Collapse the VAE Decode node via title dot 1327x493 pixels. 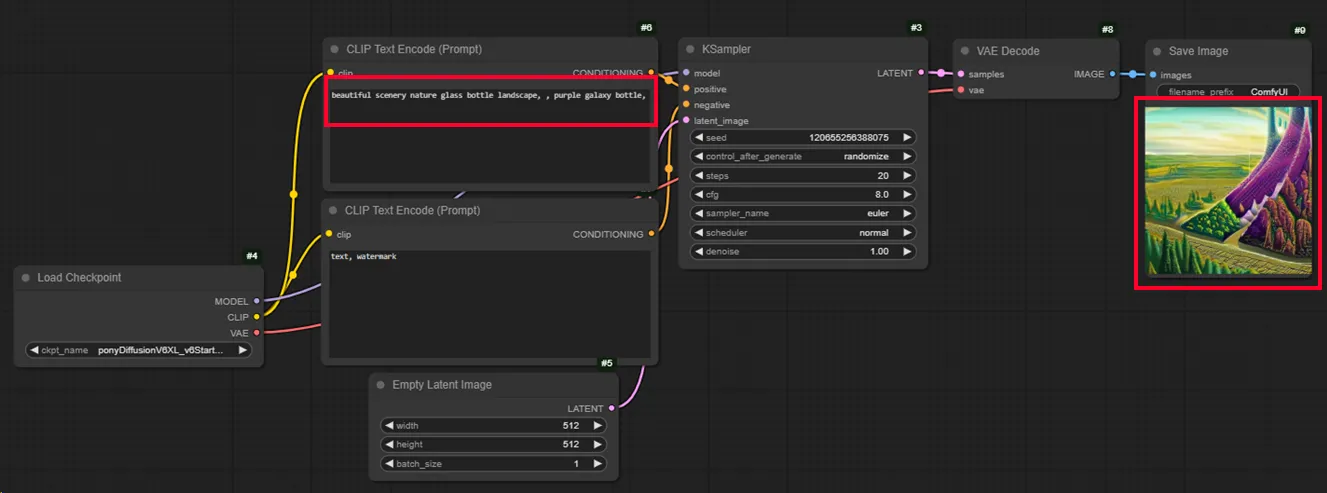click(x=964, y=51)
